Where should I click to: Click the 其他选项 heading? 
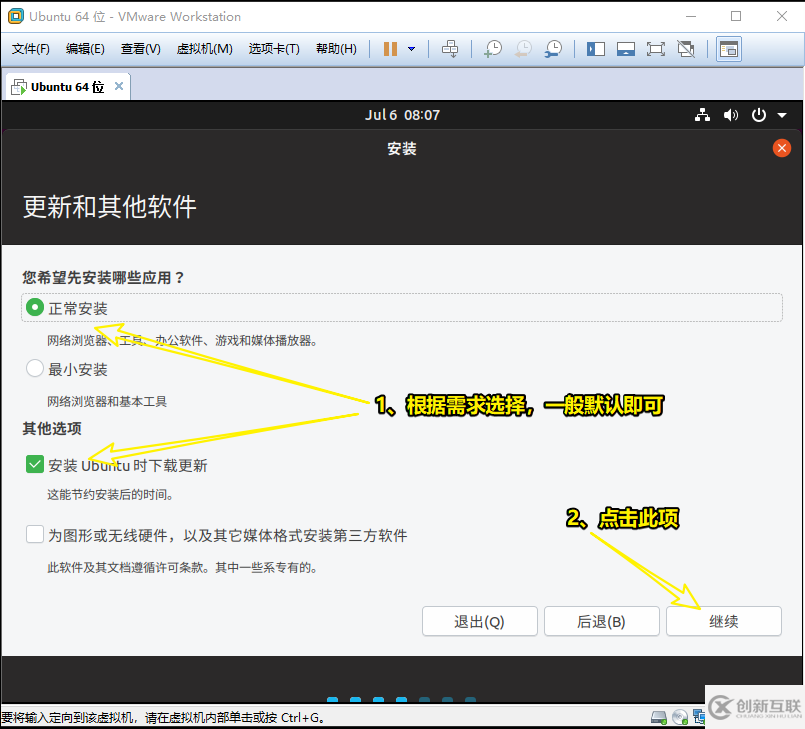[x=52, y=428]
